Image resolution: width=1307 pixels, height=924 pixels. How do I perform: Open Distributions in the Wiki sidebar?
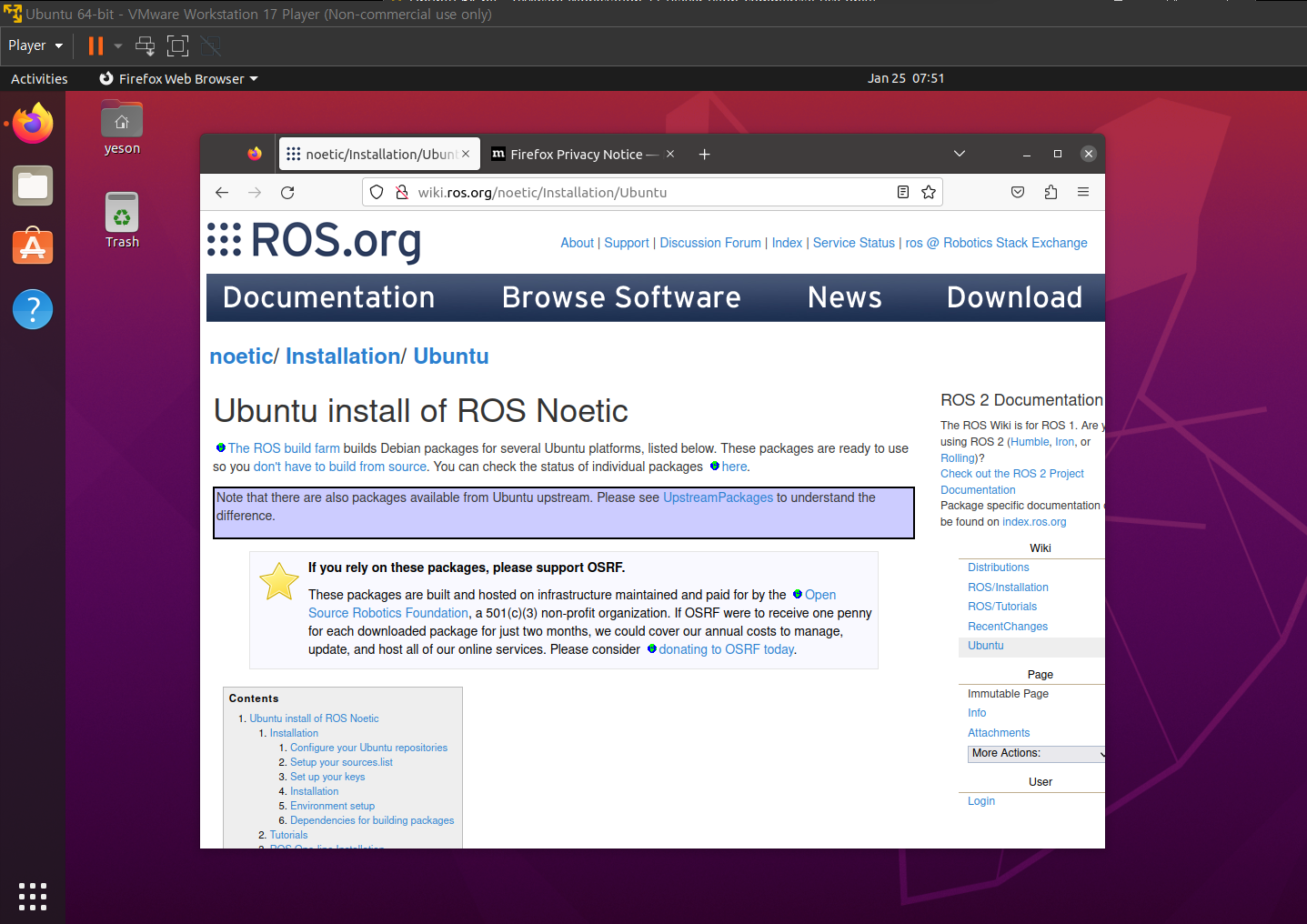tap(999, 567)
